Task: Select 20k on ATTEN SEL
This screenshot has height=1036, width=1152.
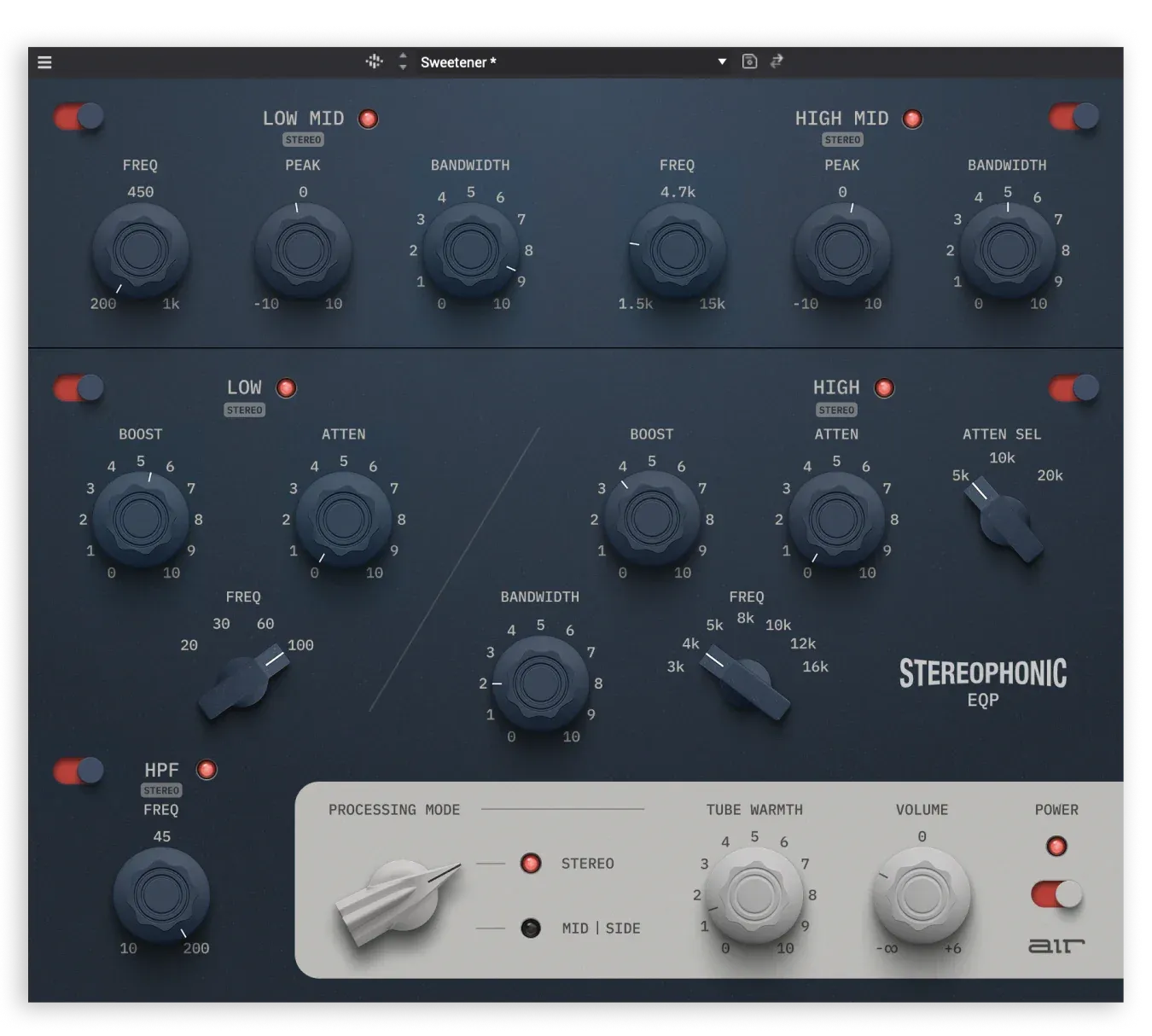Action: pos(1050,475)
